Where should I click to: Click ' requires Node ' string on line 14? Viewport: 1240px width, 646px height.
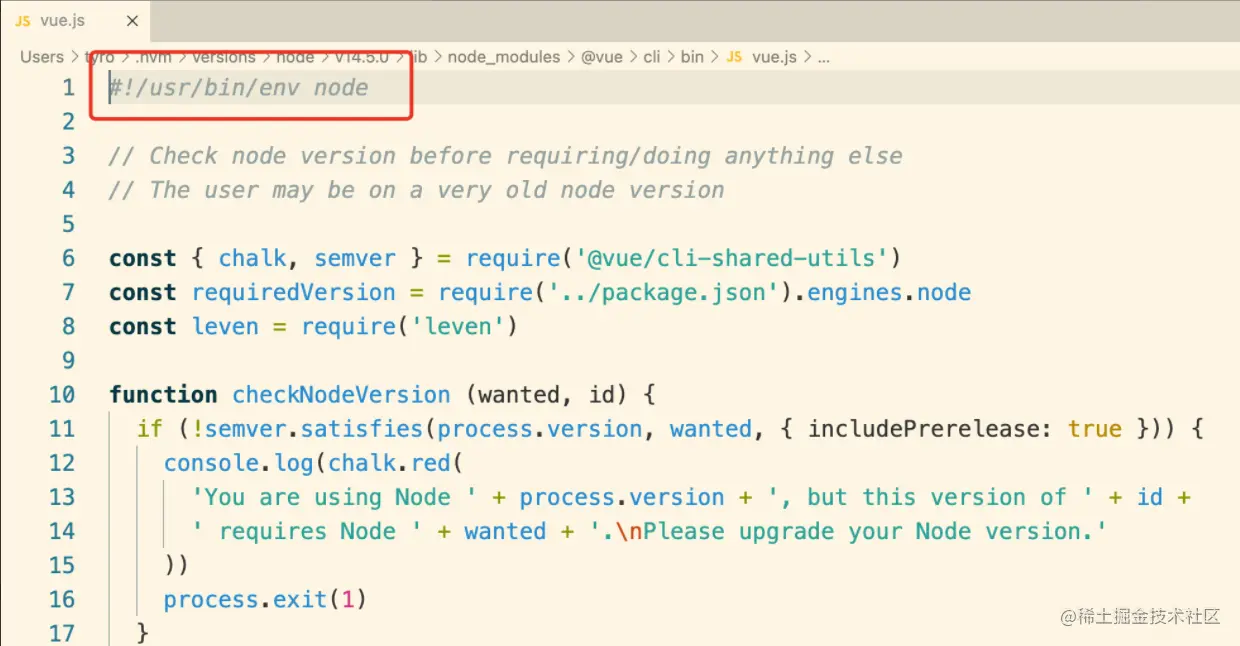(x=307, y=531)
